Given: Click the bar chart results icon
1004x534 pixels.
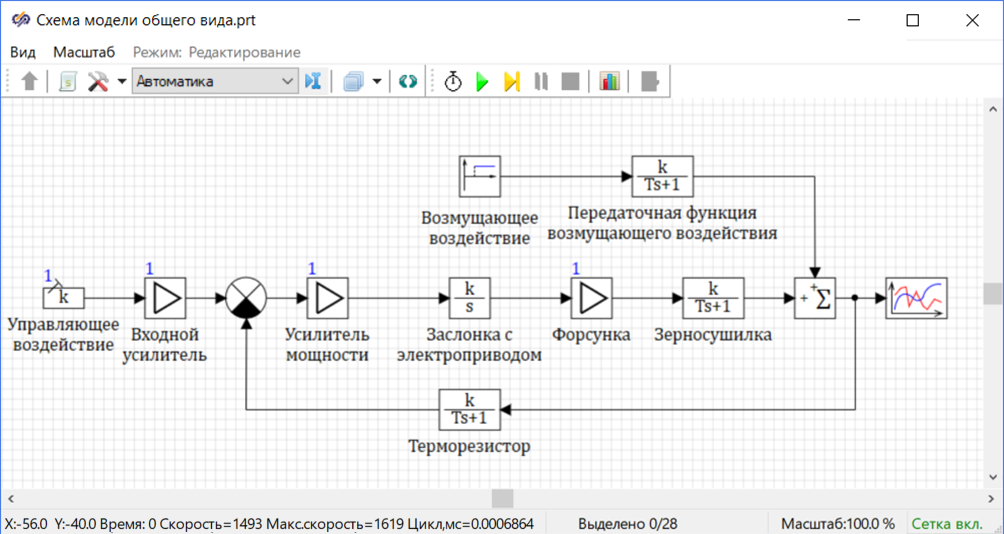Looking at the screenshot, I should (x=610, y=82).
